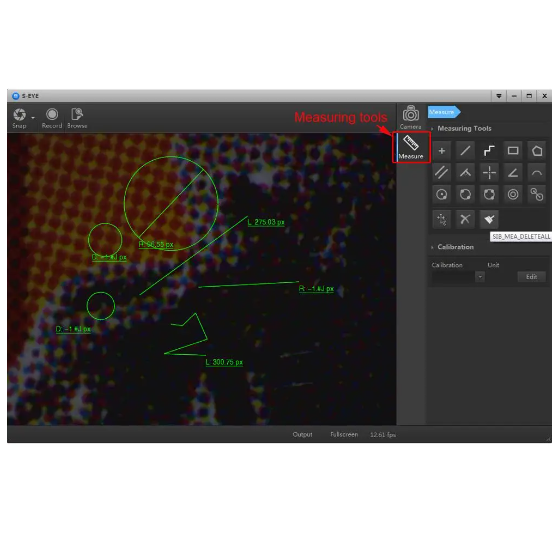Screen dimensions: 557x533
Task: Click the Fullscreen button in status bar
Action: (x=344, y=434)
